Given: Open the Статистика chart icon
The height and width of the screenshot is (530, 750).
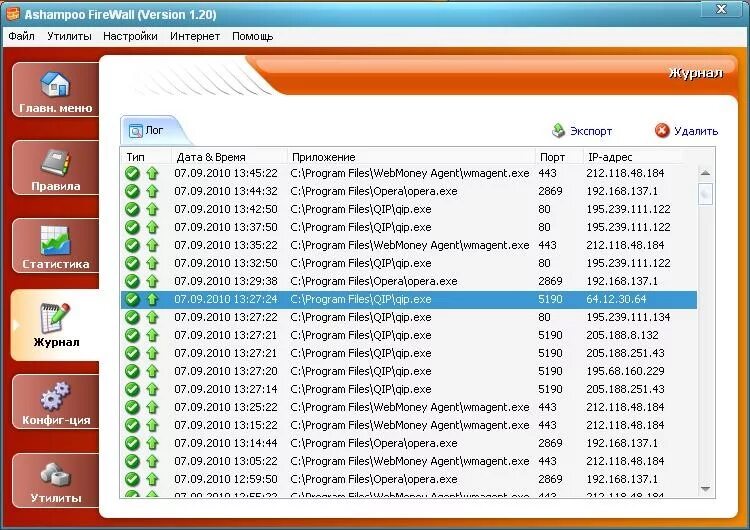Looking at the screenshot, I should (55, 241).
